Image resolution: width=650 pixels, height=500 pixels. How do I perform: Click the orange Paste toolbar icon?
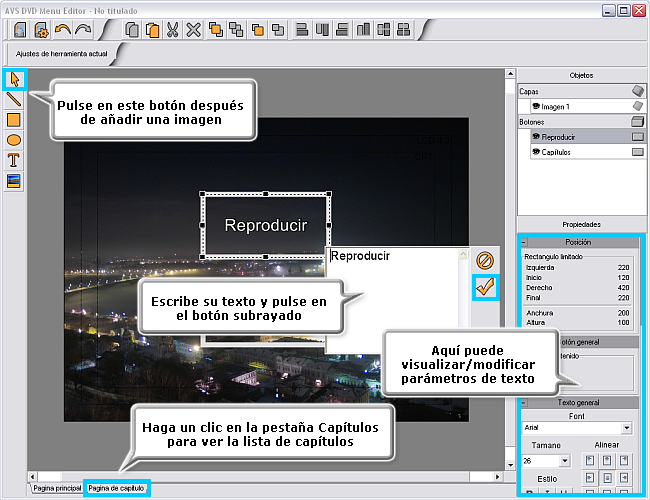[152, 30]
